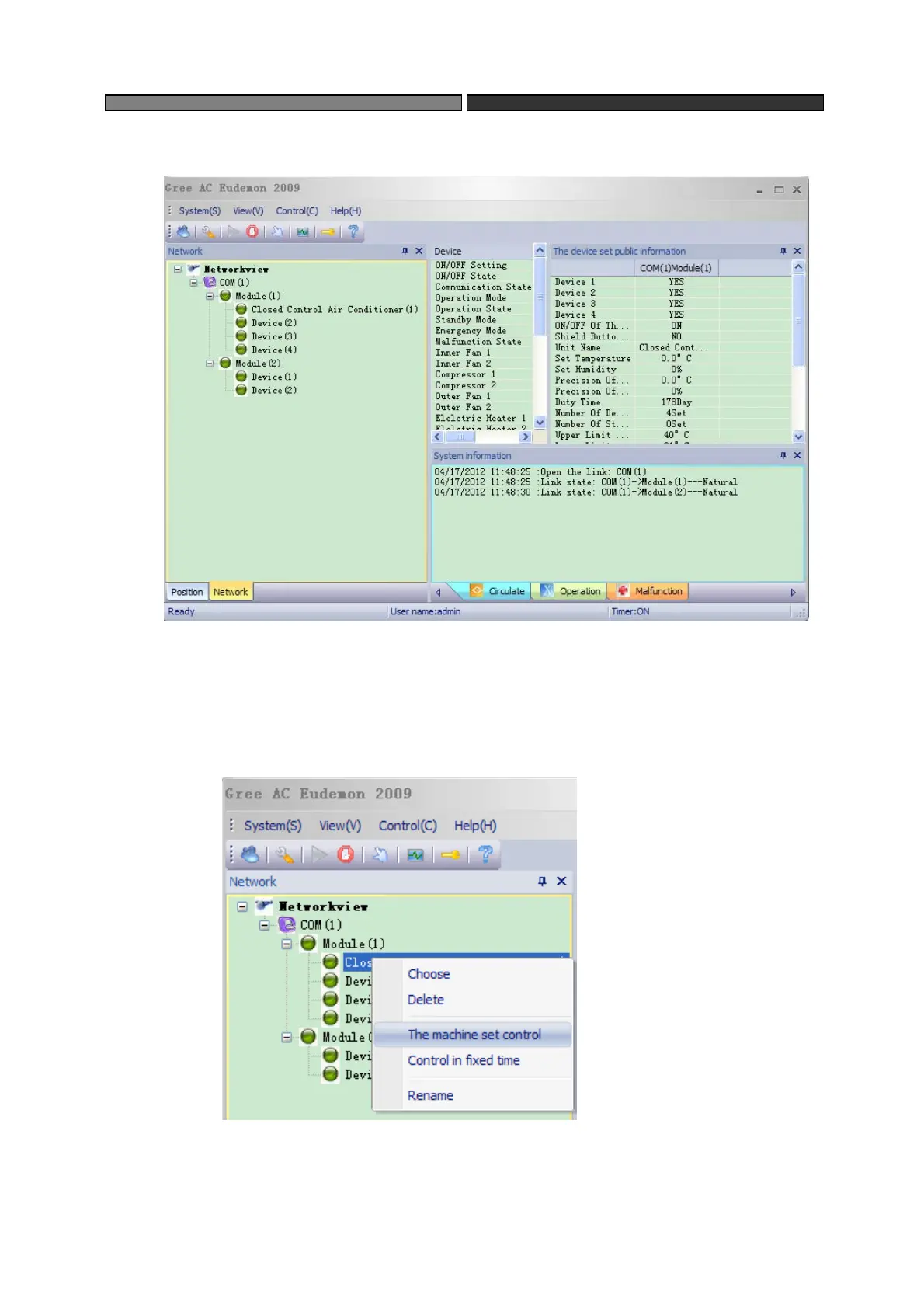The image size is (924, 1308).
Task: Close the System information panel
Action: (797, 455)
